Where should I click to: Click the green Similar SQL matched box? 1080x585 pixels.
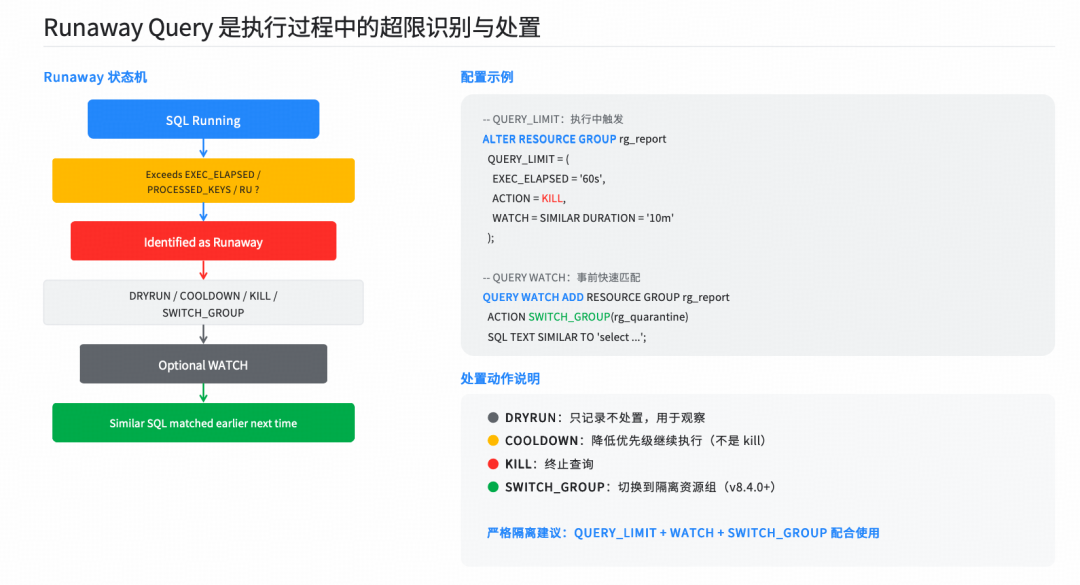tap(203, 422)
